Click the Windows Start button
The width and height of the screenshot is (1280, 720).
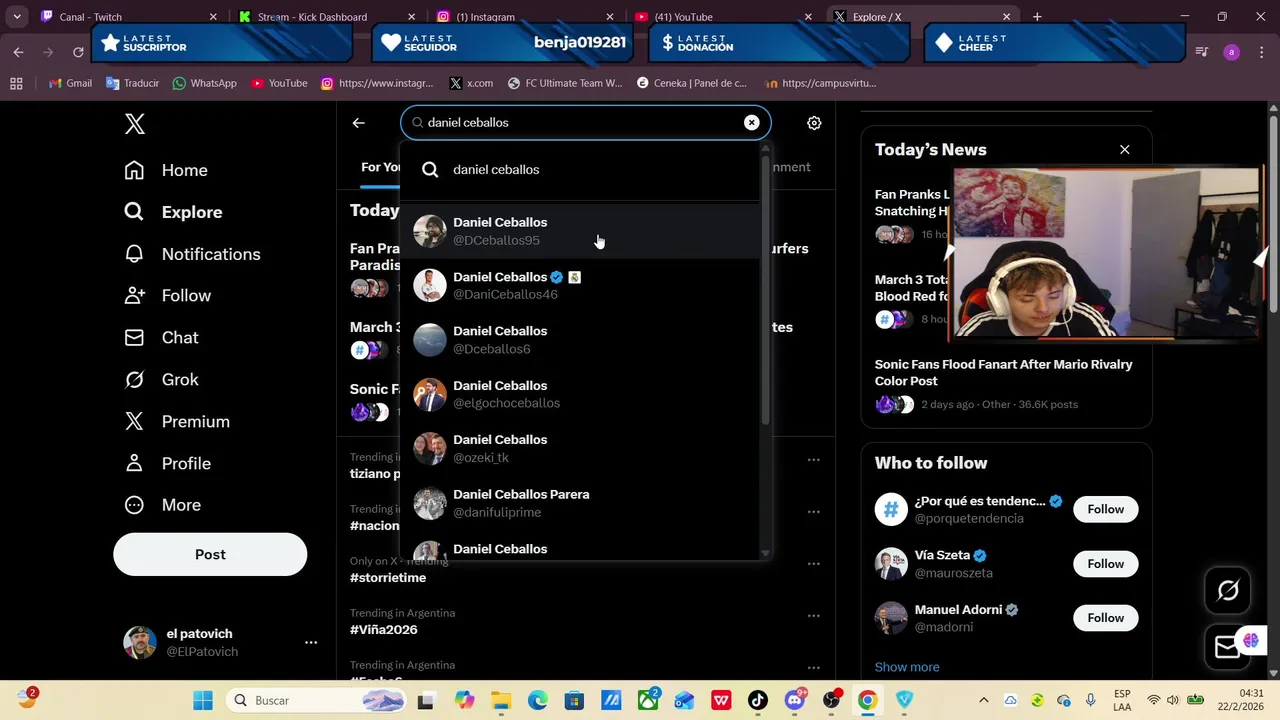203,700
